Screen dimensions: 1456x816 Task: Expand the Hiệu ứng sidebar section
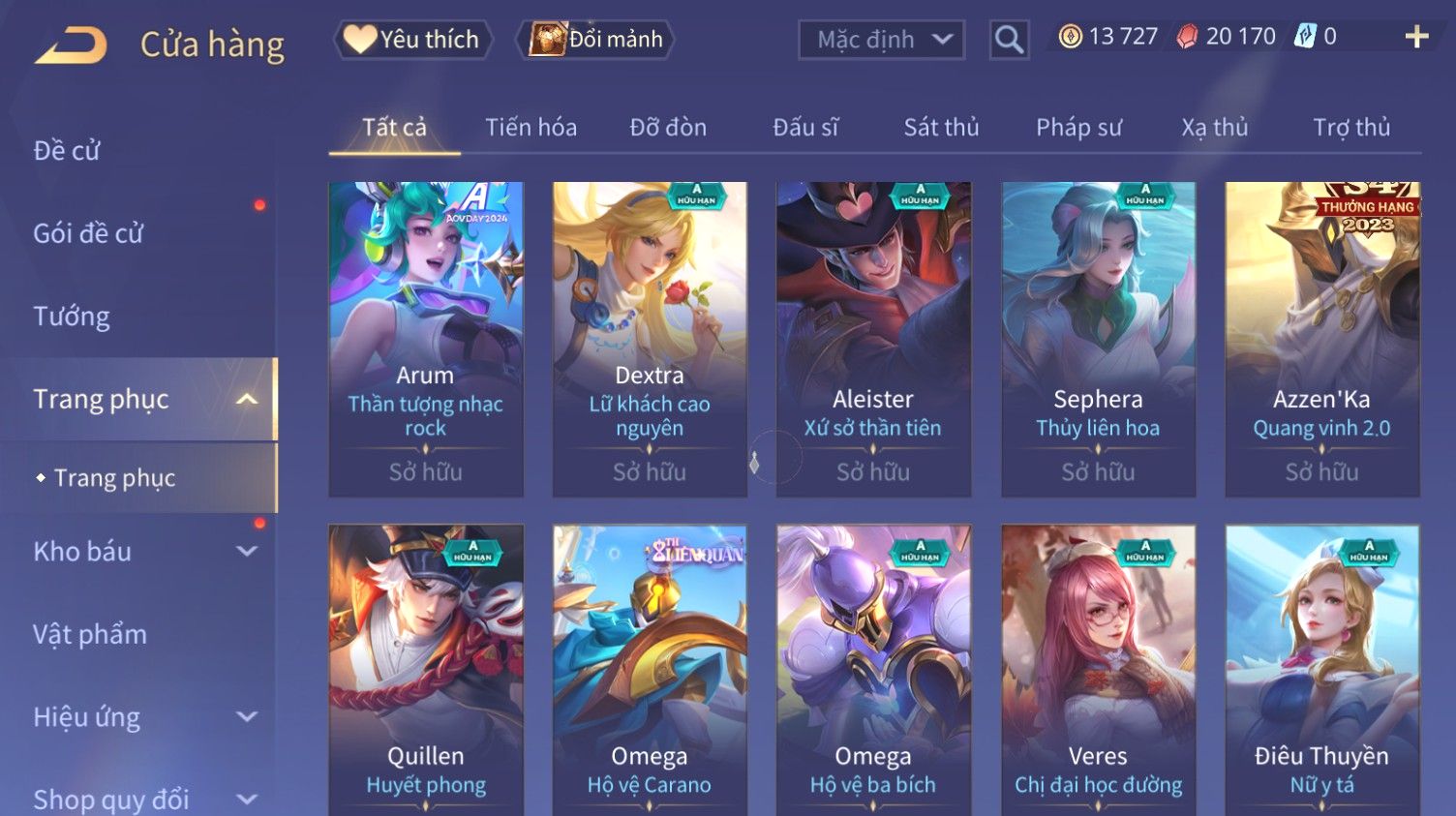click(247, 716)
